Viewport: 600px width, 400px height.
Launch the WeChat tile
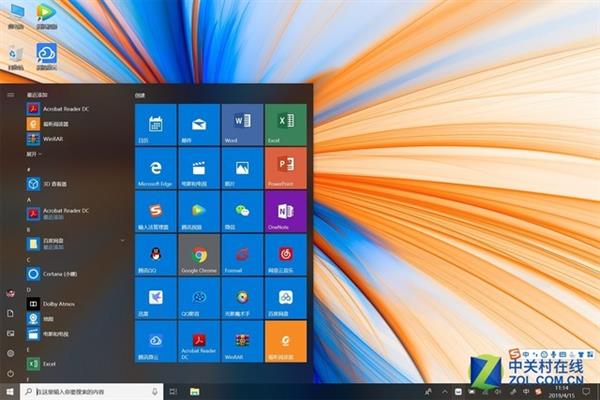point(242,212)
